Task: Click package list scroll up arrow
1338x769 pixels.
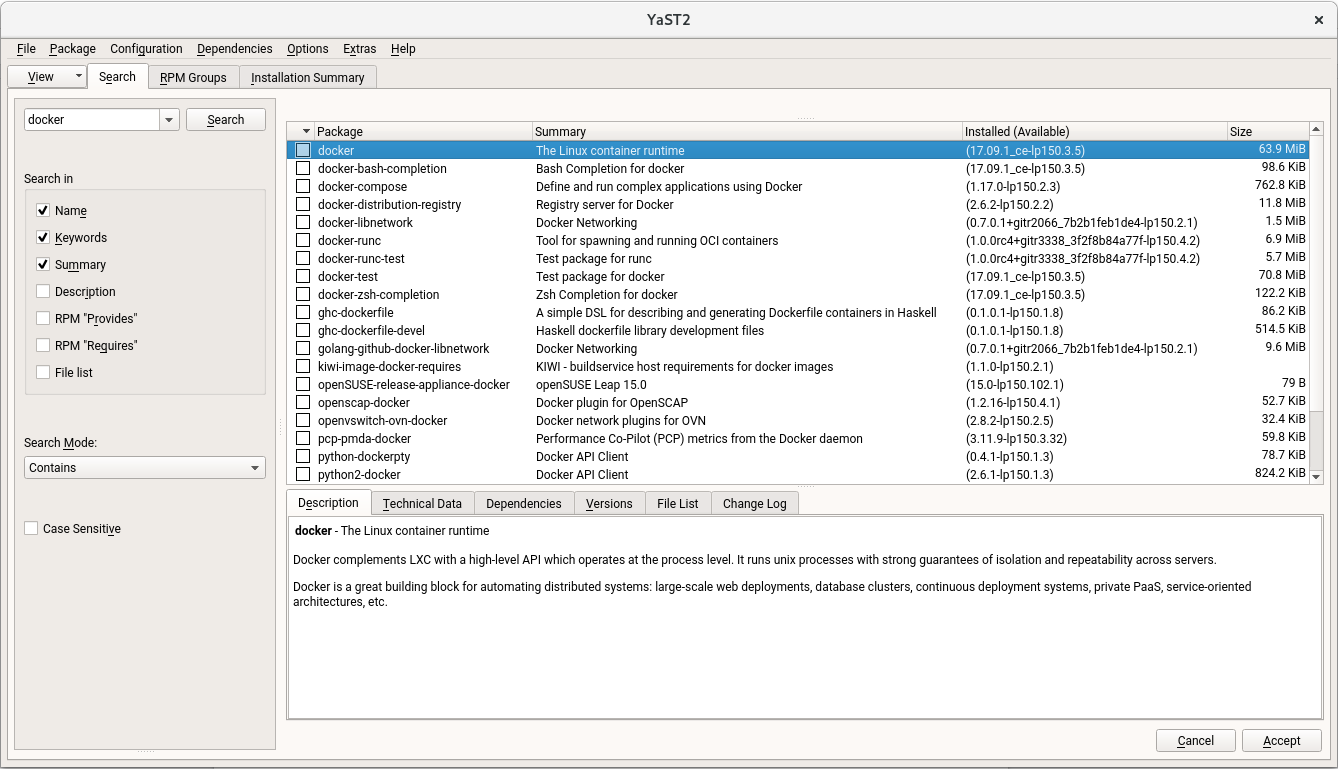Action: [x=1316, y=130]
